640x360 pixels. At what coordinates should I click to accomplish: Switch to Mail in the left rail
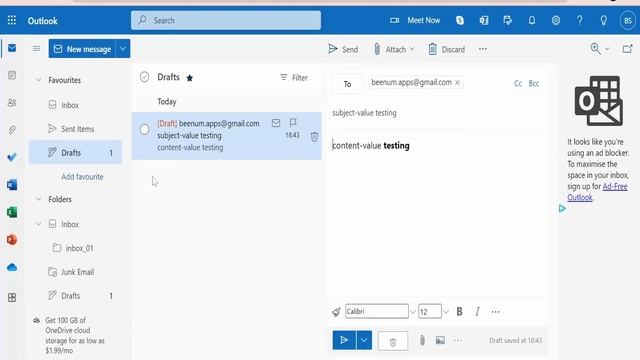(12, 48)
